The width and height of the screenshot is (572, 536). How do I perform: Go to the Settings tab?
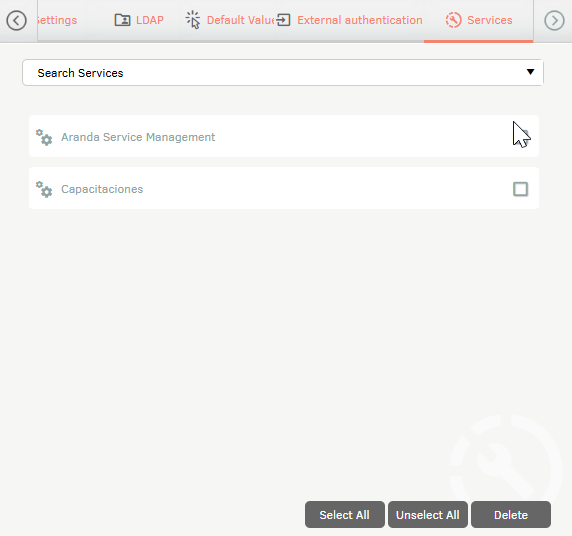click(57, 20)
